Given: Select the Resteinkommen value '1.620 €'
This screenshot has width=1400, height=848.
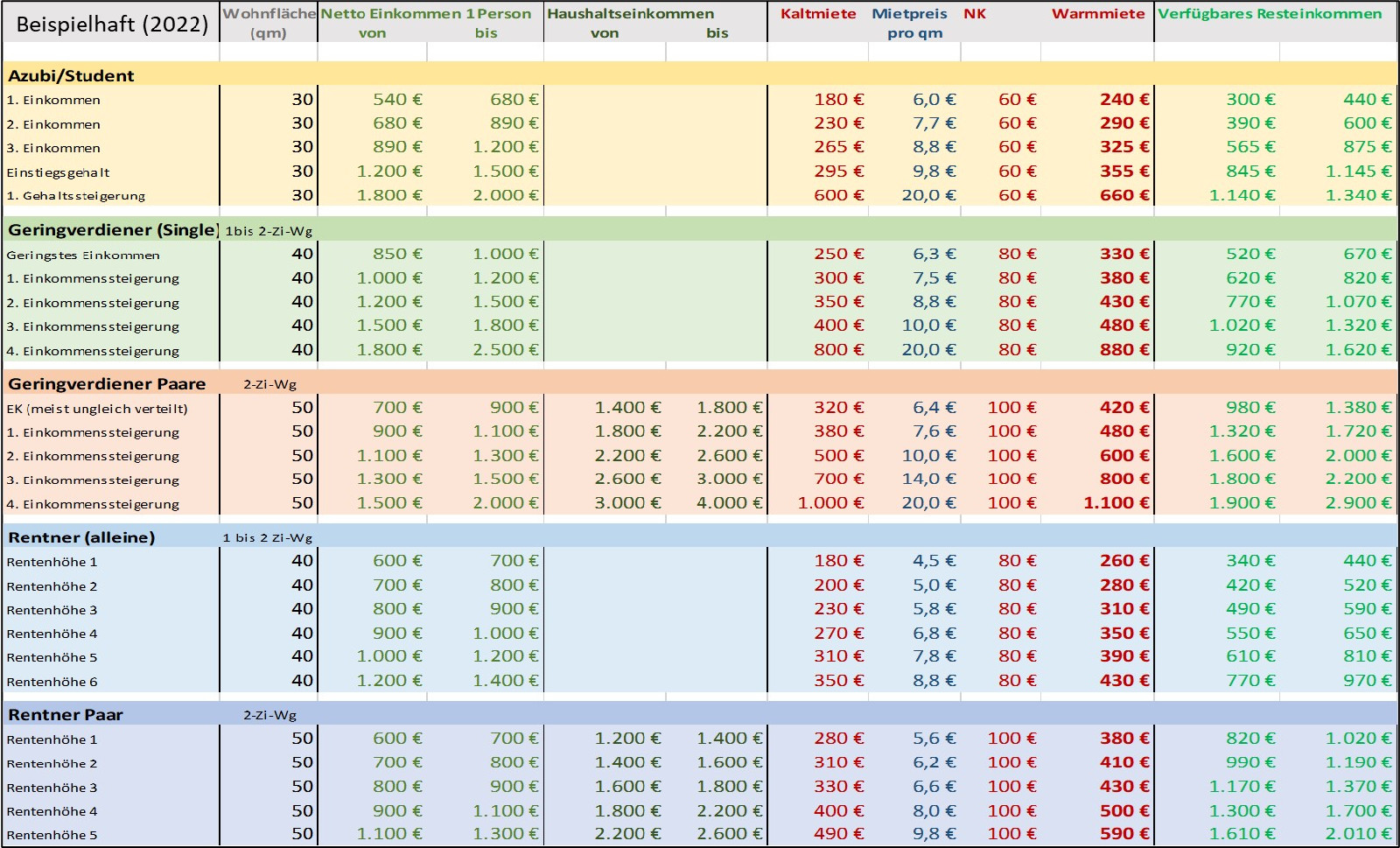Looking at the screenshot, I should [1358, 350].
